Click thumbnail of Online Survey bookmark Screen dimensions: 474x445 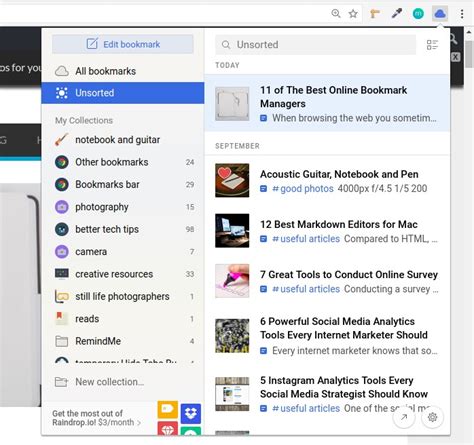pyautogui.click(x=232, y=281)
